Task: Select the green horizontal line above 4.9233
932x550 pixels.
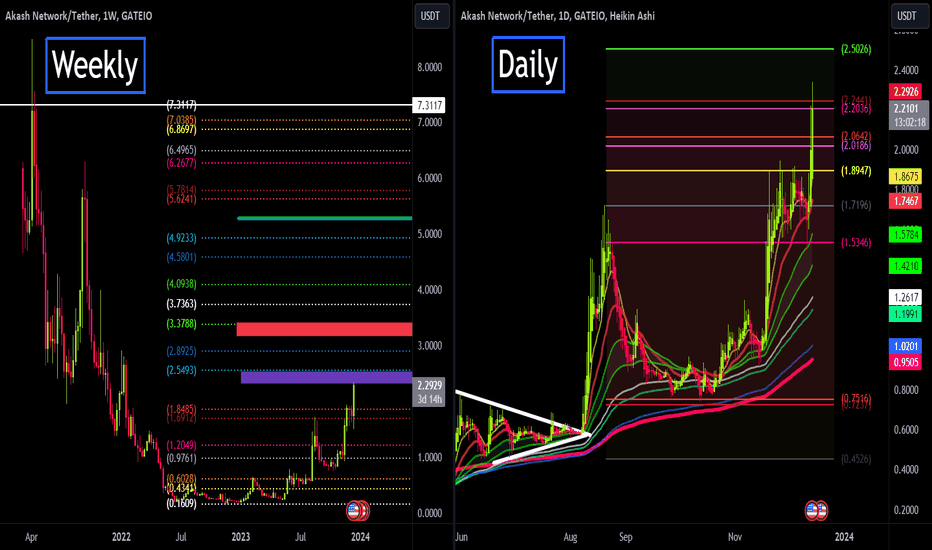Action: tap(325, 218)
